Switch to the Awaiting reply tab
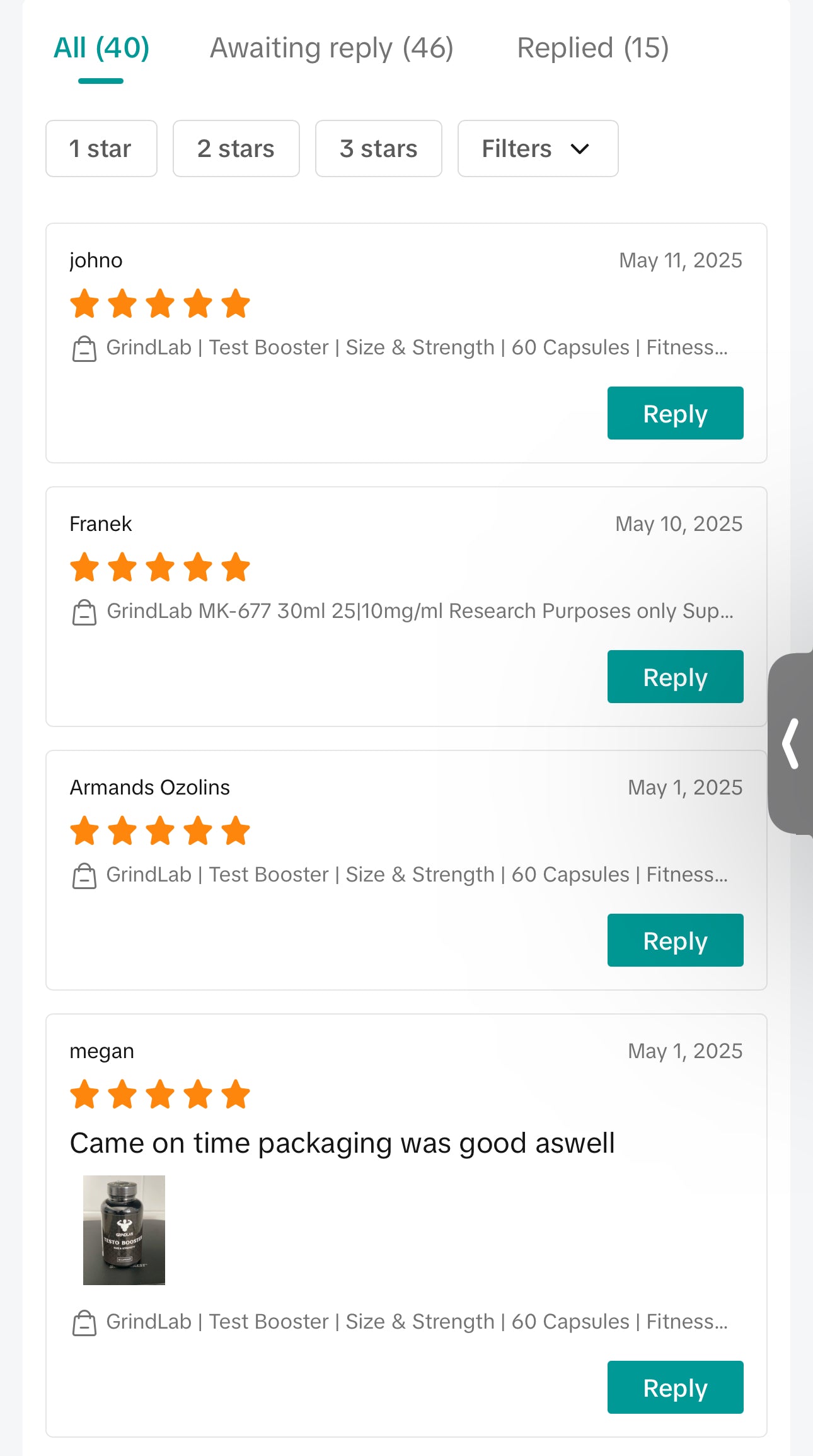The image size is (813, 1456). tap(332, 49)
